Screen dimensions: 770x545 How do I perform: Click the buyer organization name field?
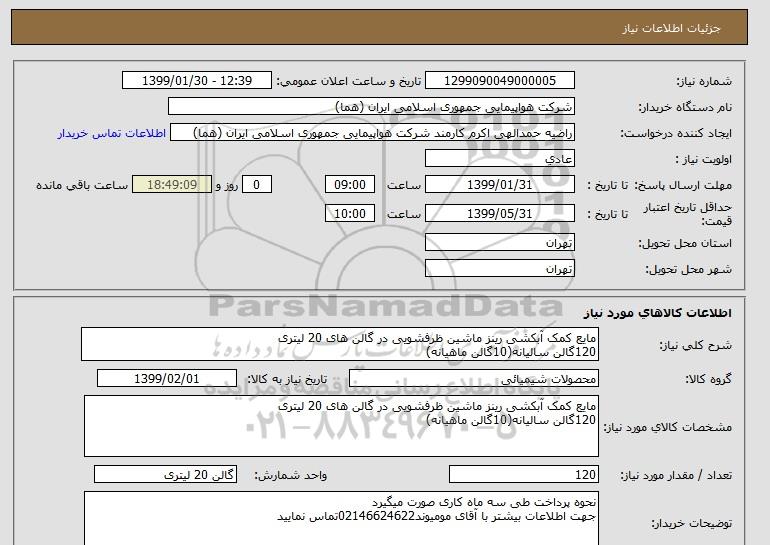coord(371,107)
